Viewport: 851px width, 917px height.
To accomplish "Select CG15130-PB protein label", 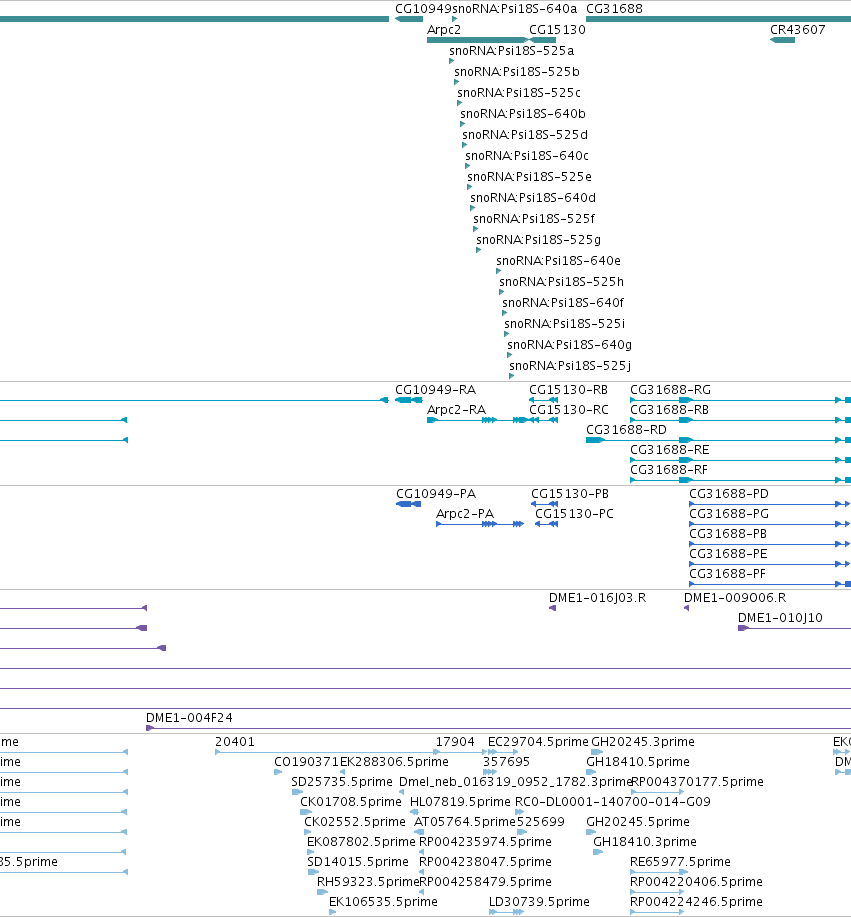I will pos(570,494).
